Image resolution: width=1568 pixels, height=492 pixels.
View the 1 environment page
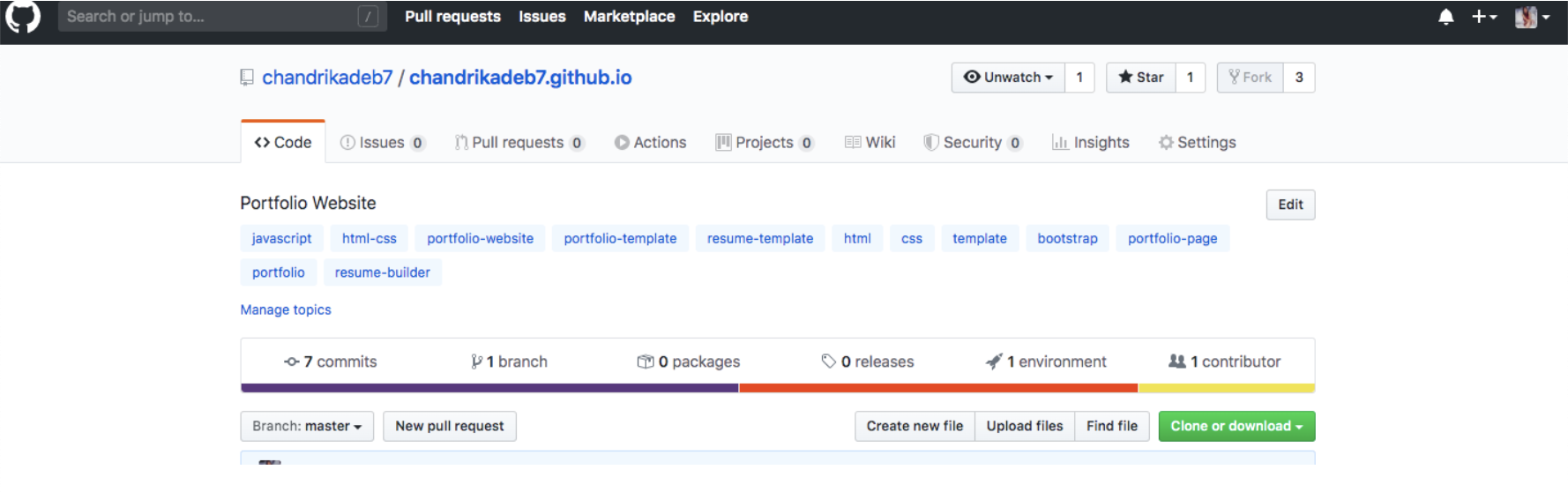click(x=1046, y=362)
